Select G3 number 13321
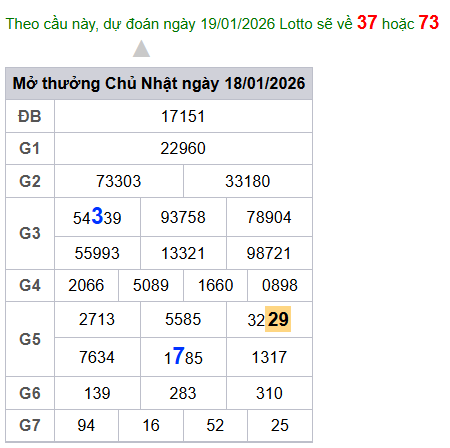450x448 pixels. coord(183,253)
